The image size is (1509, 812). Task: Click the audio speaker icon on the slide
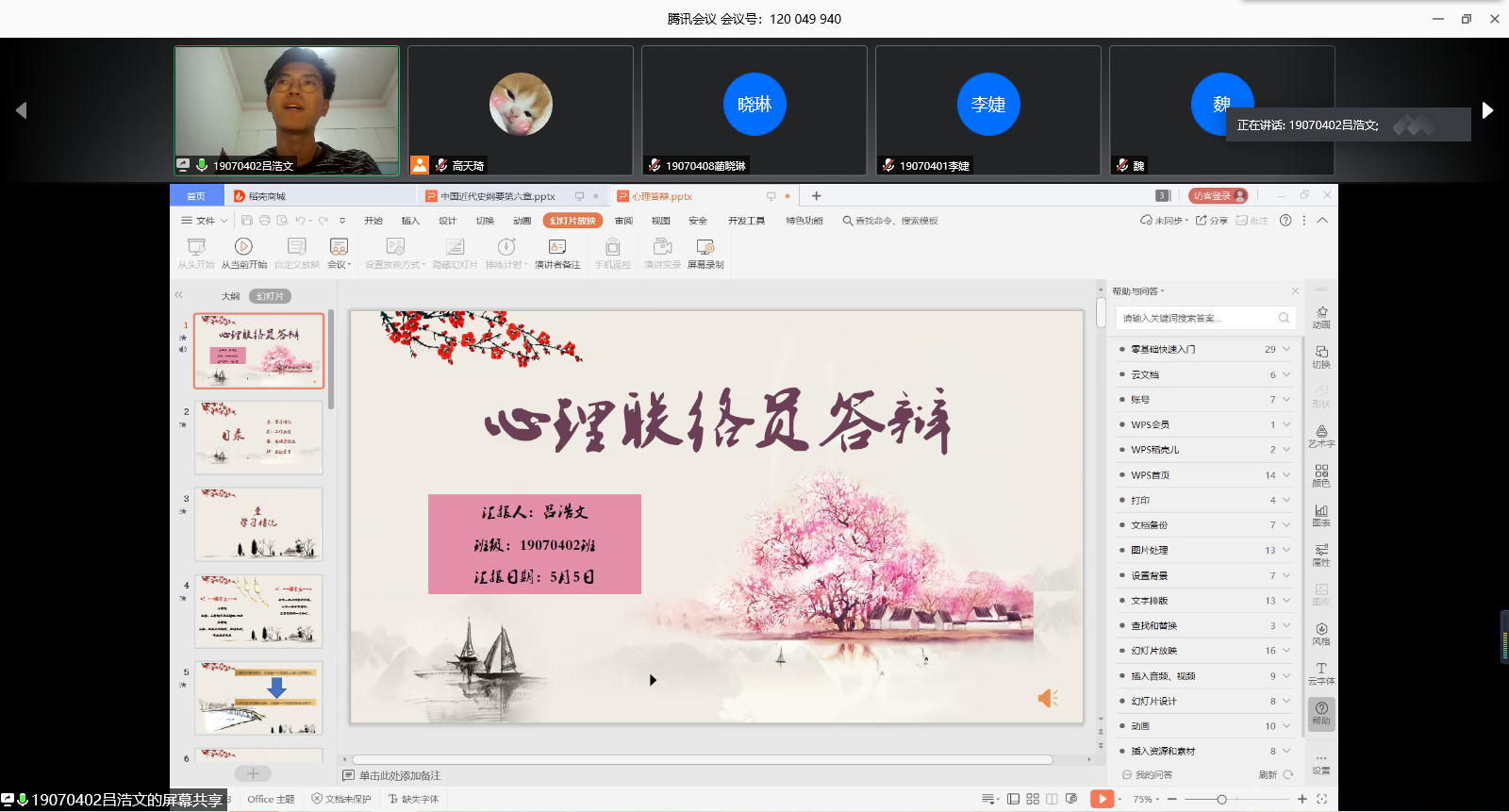click(x=1047, y=698)
